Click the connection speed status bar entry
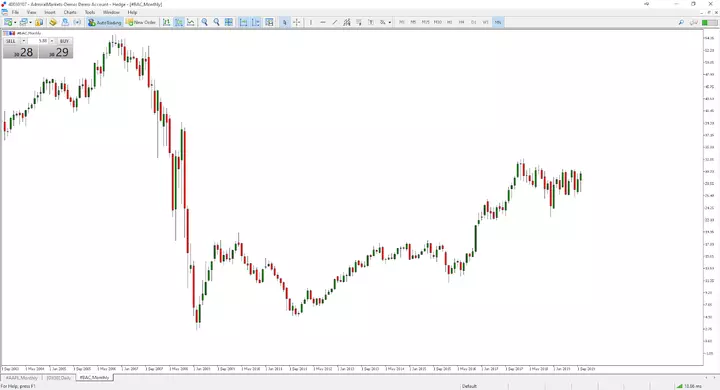 click(689, 386)
